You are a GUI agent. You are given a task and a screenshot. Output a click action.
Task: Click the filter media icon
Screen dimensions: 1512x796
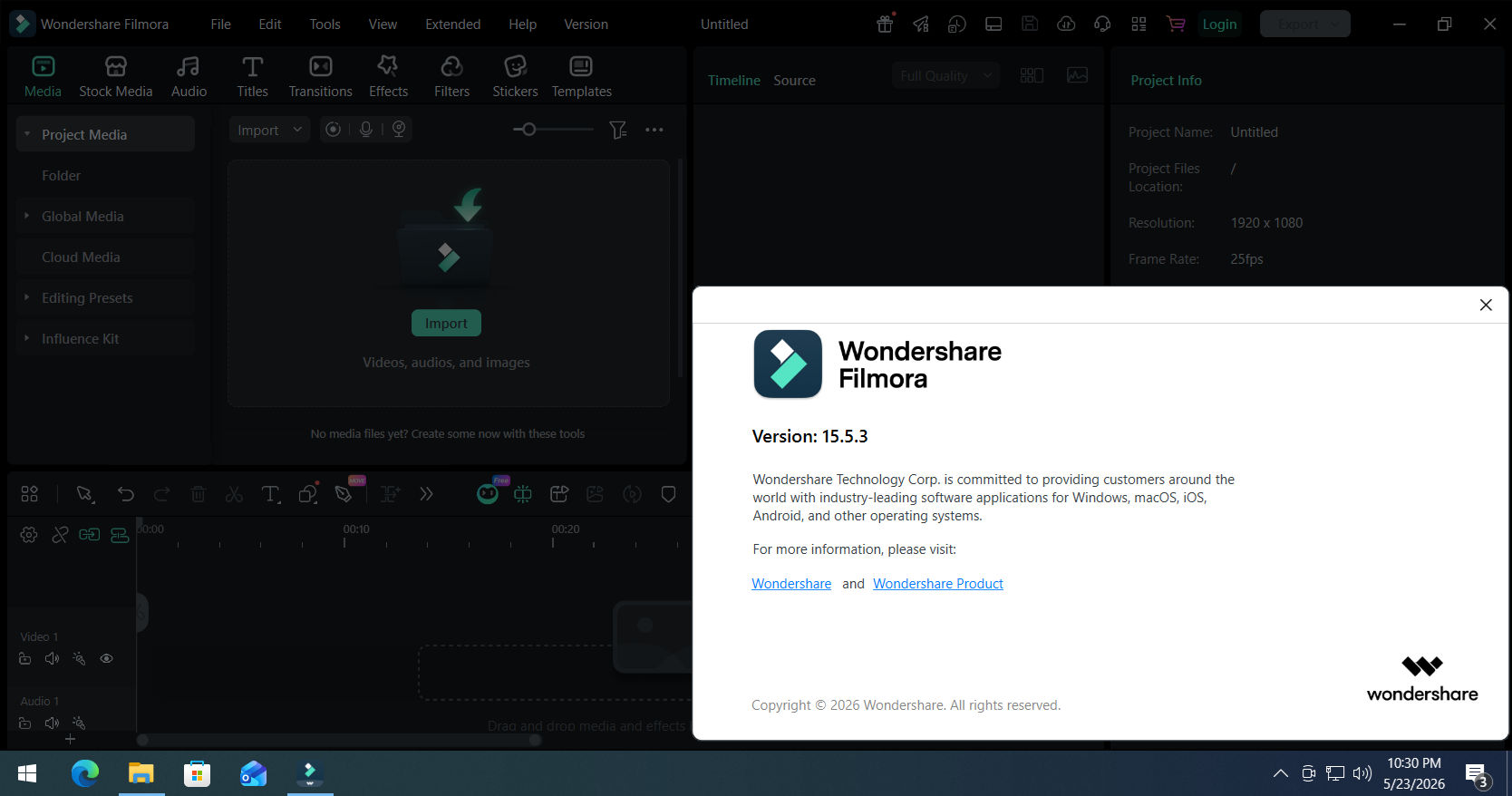click(618, 130)
